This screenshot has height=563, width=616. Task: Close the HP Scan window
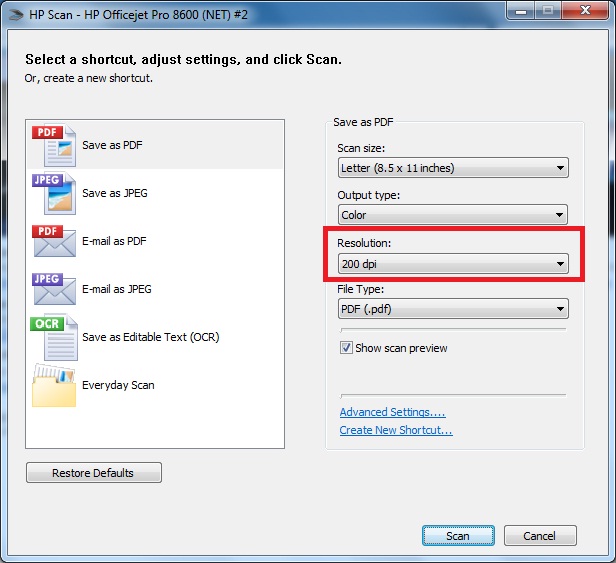tap(585, 11)
